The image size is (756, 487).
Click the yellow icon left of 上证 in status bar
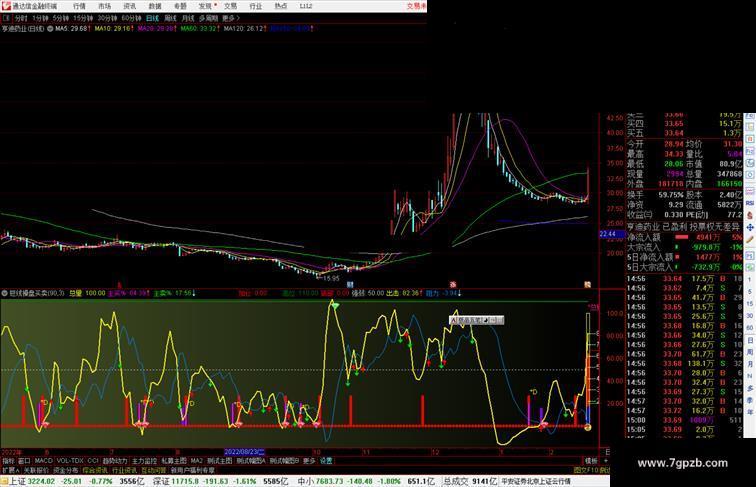(x=4, y=482)
